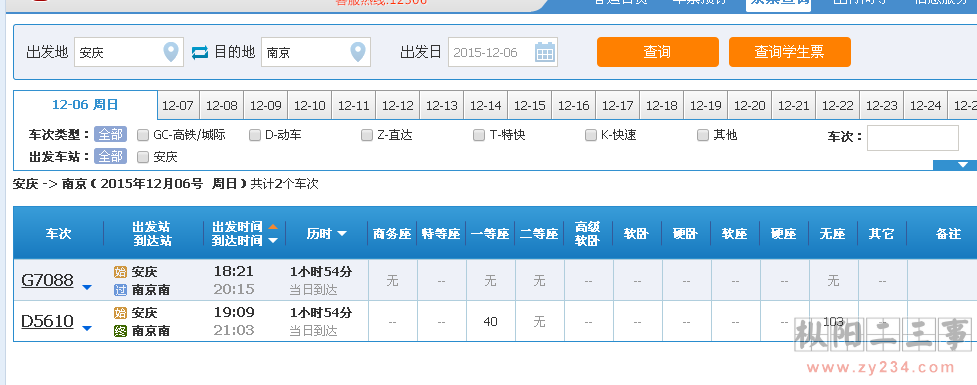Switch to the 12-10 date tab
This screenshot has width=977, height=385.
(310, 105)
